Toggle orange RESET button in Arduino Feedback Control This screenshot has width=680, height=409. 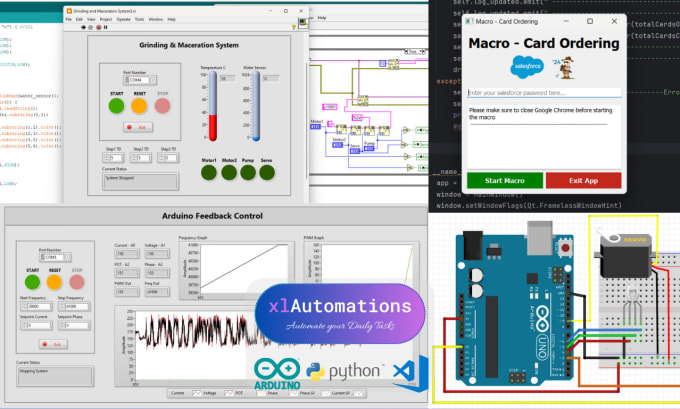pos(54,282)
